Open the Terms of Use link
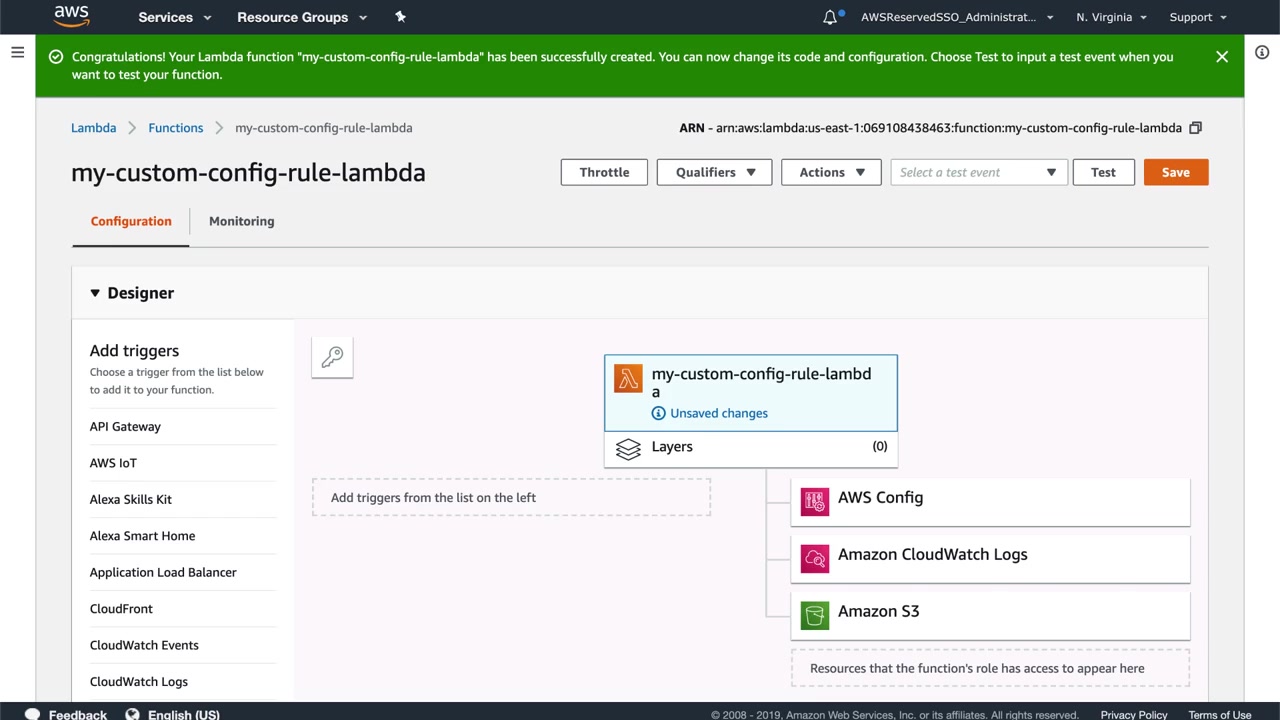The width and height of the screenshot is (1280, 720). tap(1220, 715)
